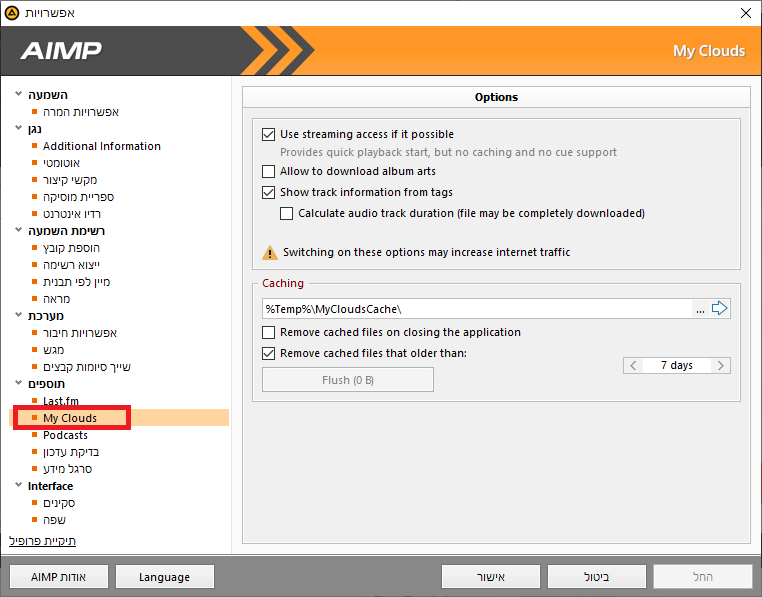The image size is (762, 597).
Task: Collapse the רשימת השמעה tree section
Action: point(18,229)
